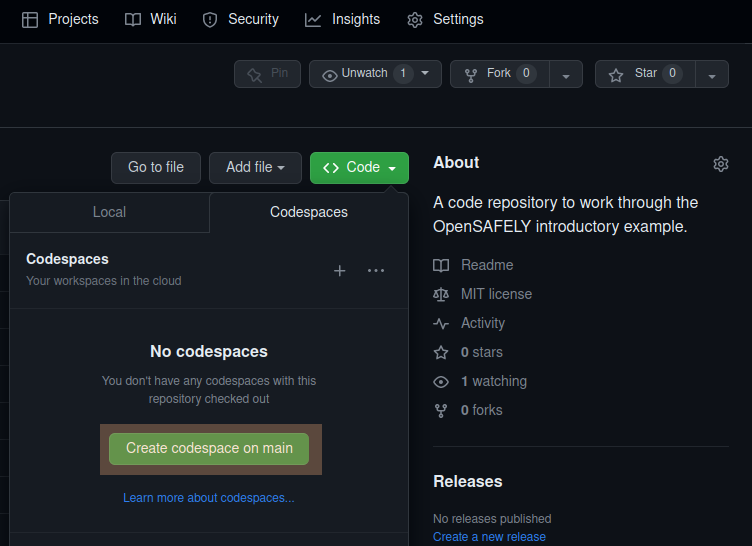
Task: Click the Unwatch count badge
Action: pos(403,73)
